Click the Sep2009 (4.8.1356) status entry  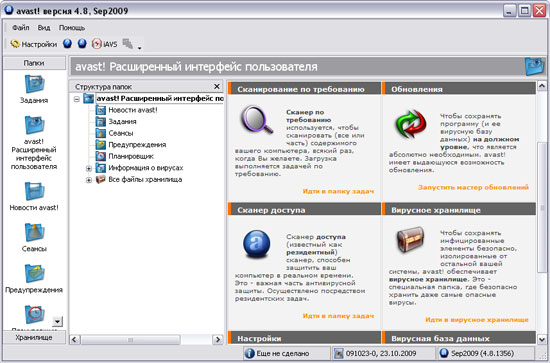click(486, 353)
